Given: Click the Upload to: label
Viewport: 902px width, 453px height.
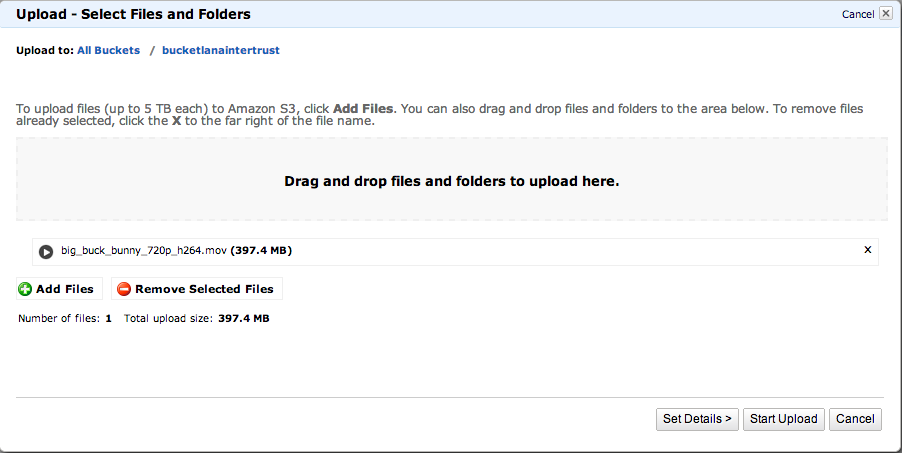Looking at the screenshot, I should point(45,50).
